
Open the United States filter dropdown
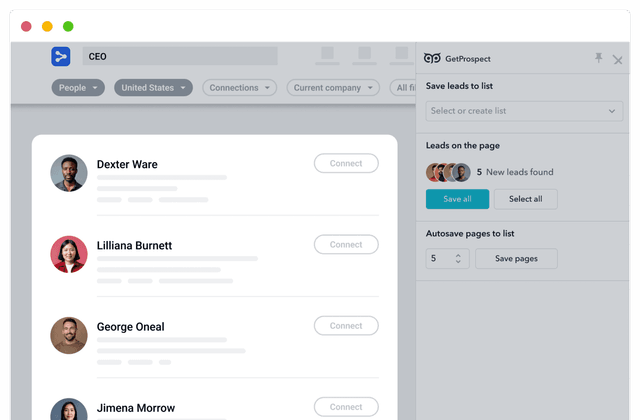(x=153, y=88)
